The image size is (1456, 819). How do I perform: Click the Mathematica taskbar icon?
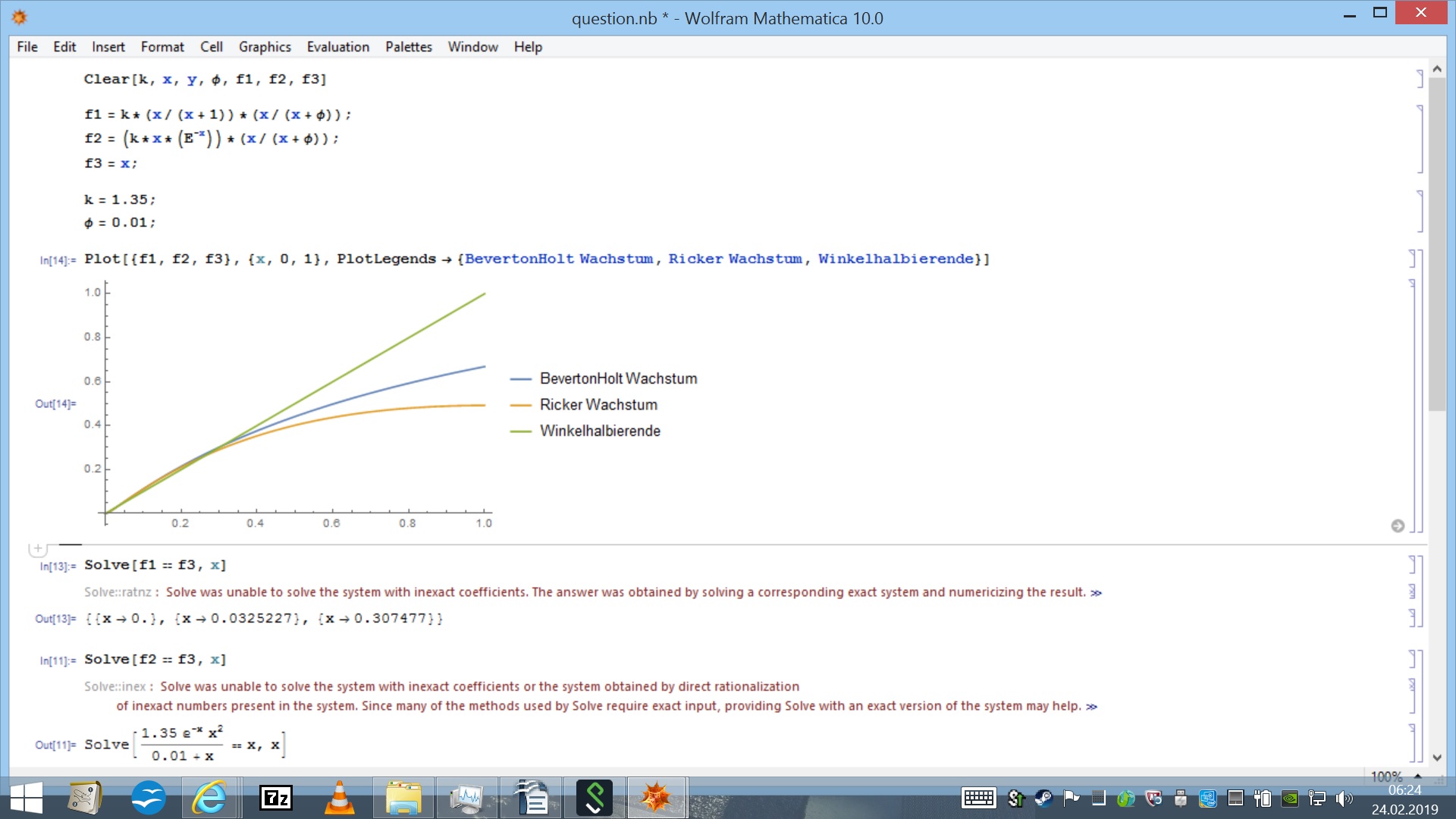pyautogui.click(x=656, y=798)
